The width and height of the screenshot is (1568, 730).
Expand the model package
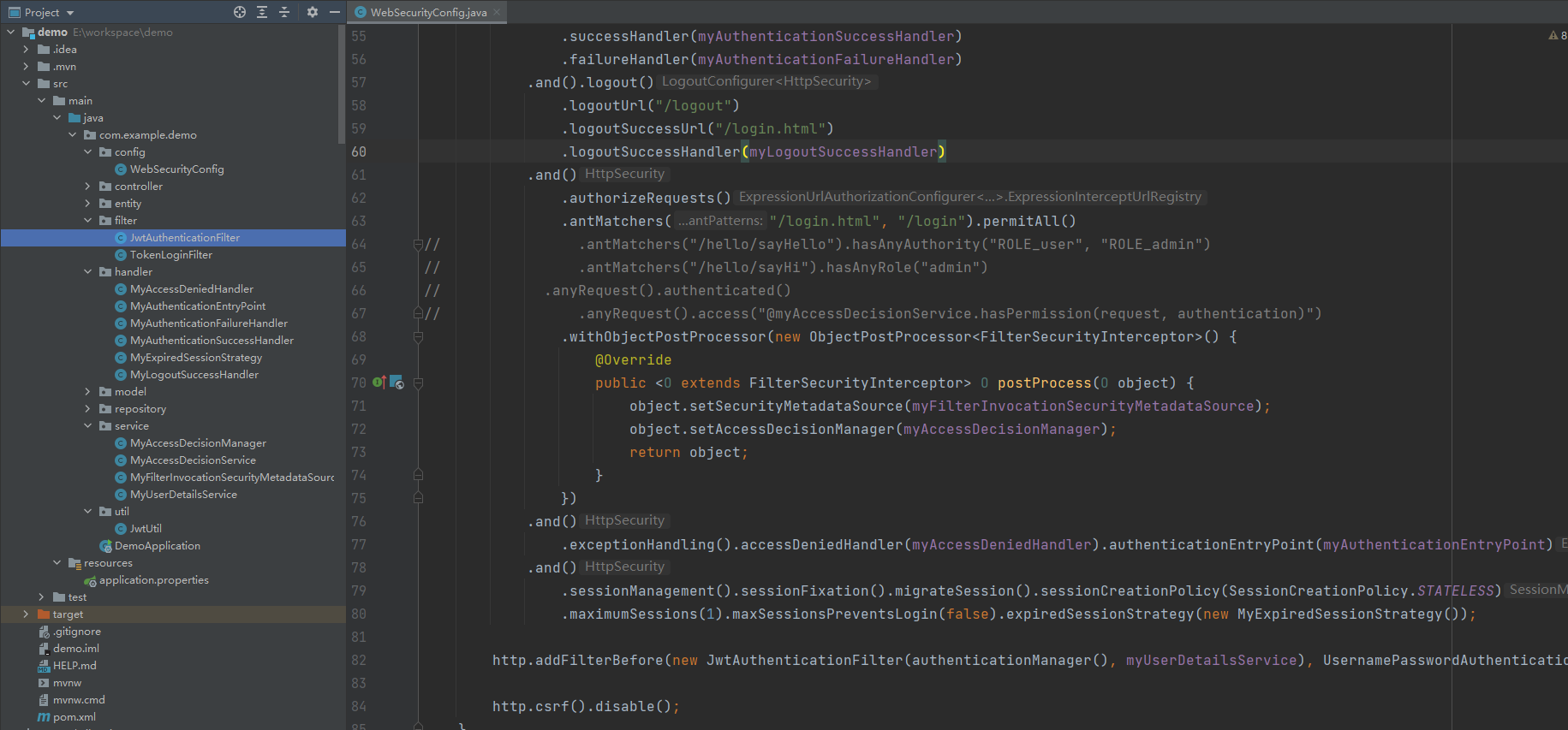coord(87,391)
